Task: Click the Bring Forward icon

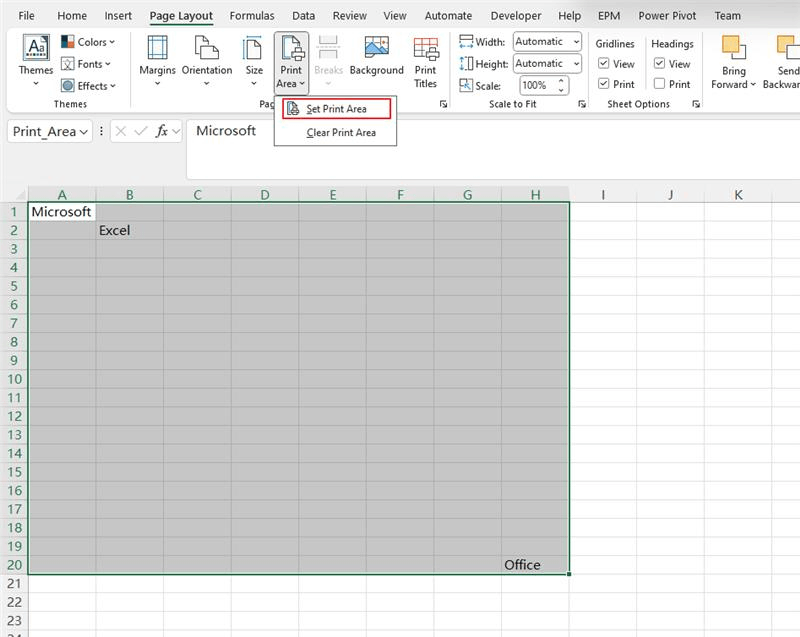Action: [734, 48]
